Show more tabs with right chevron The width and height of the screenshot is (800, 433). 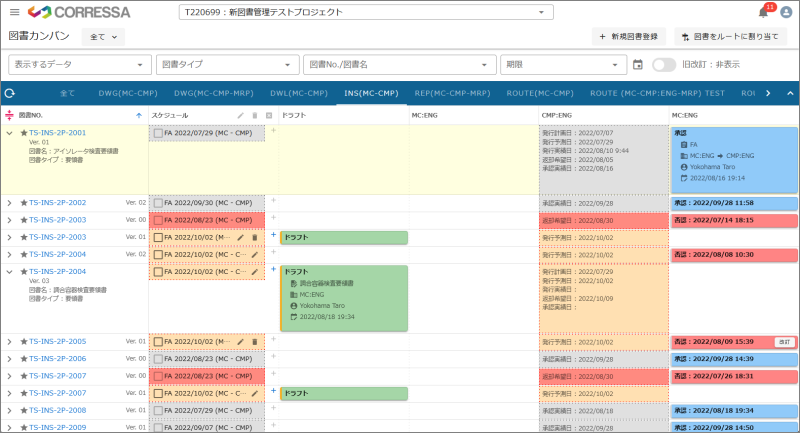coord(768,93)
